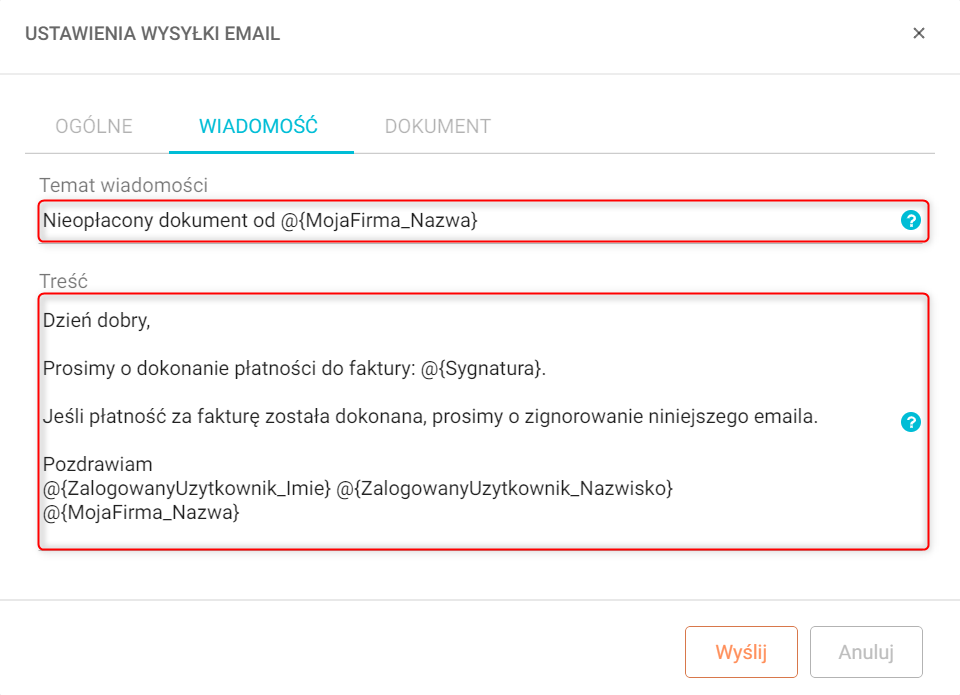This screenshot has height=695, width=960.
Task: Place cursor on the @{ZalogowanyUzytkownik_Imie} placeholder
Action: pos(187,488)
